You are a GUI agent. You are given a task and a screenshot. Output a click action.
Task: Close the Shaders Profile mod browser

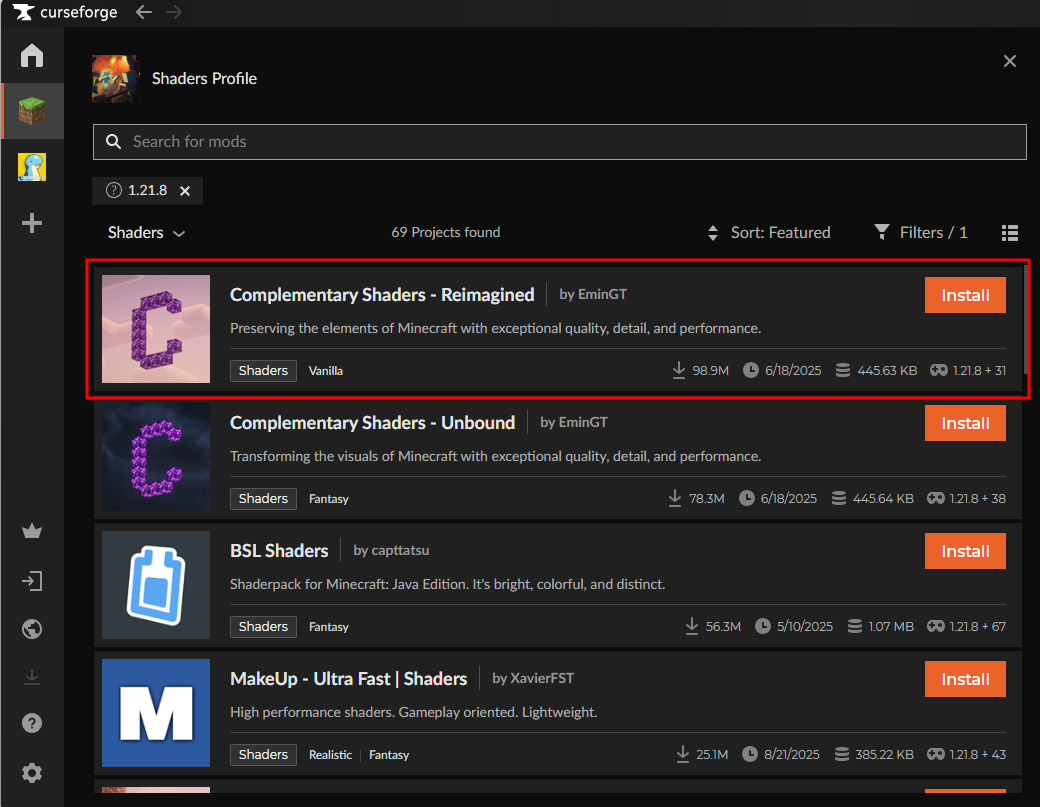click(1009, 61)
